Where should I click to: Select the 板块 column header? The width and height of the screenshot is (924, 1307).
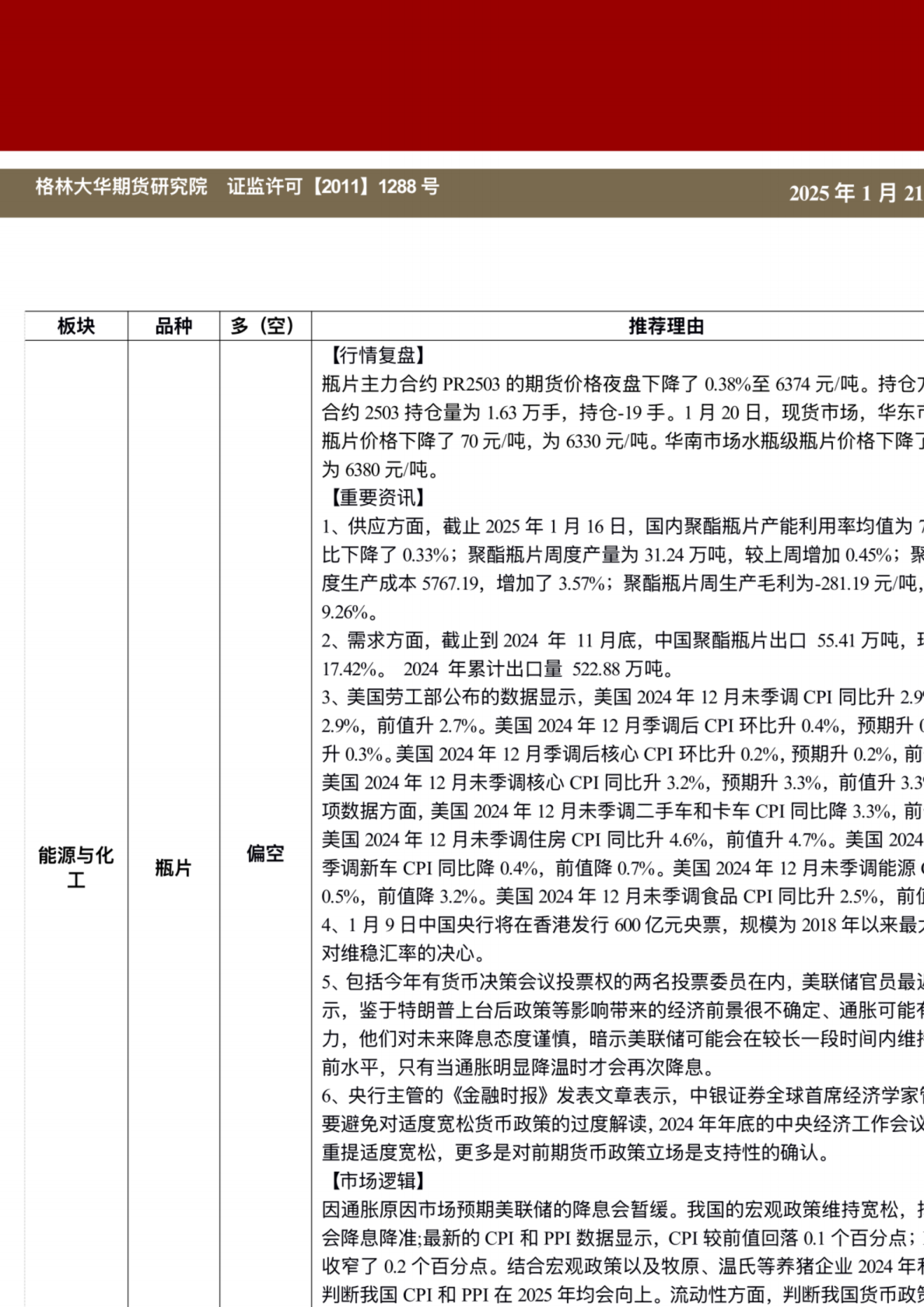pos(76,326)
